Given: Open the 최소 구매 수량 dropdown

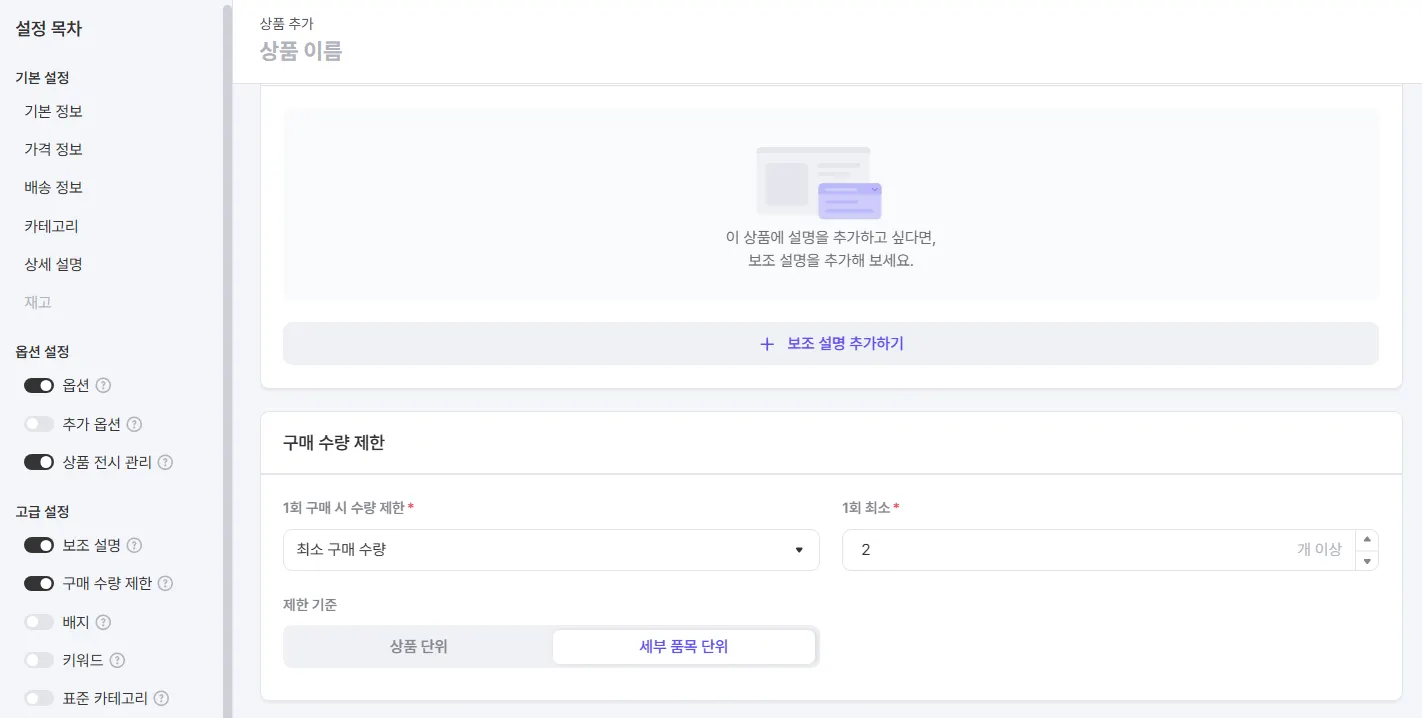Looking at the screenshot, I should tap(551, 550).
